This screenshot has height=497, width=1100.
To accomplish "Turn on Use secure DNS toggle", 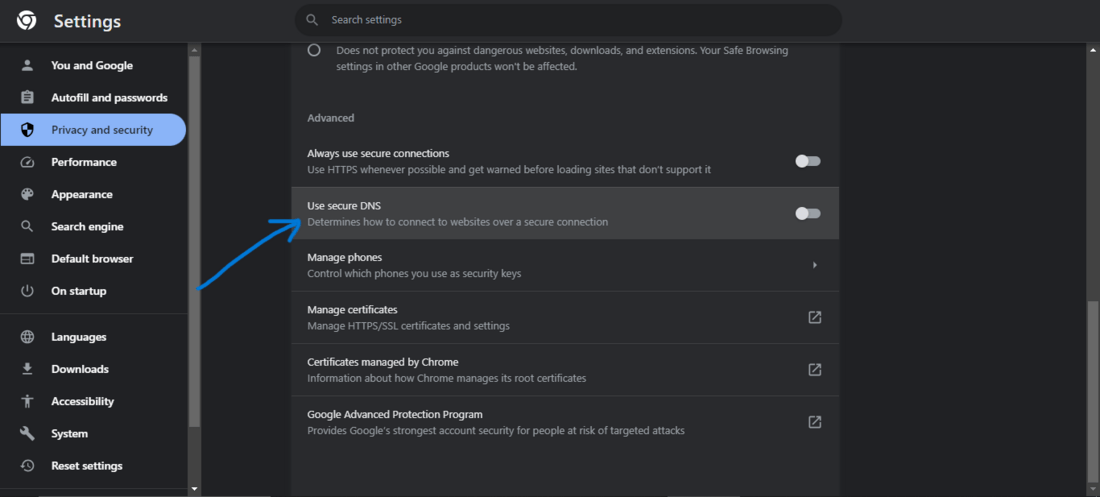I will click(x=807, y=213).
